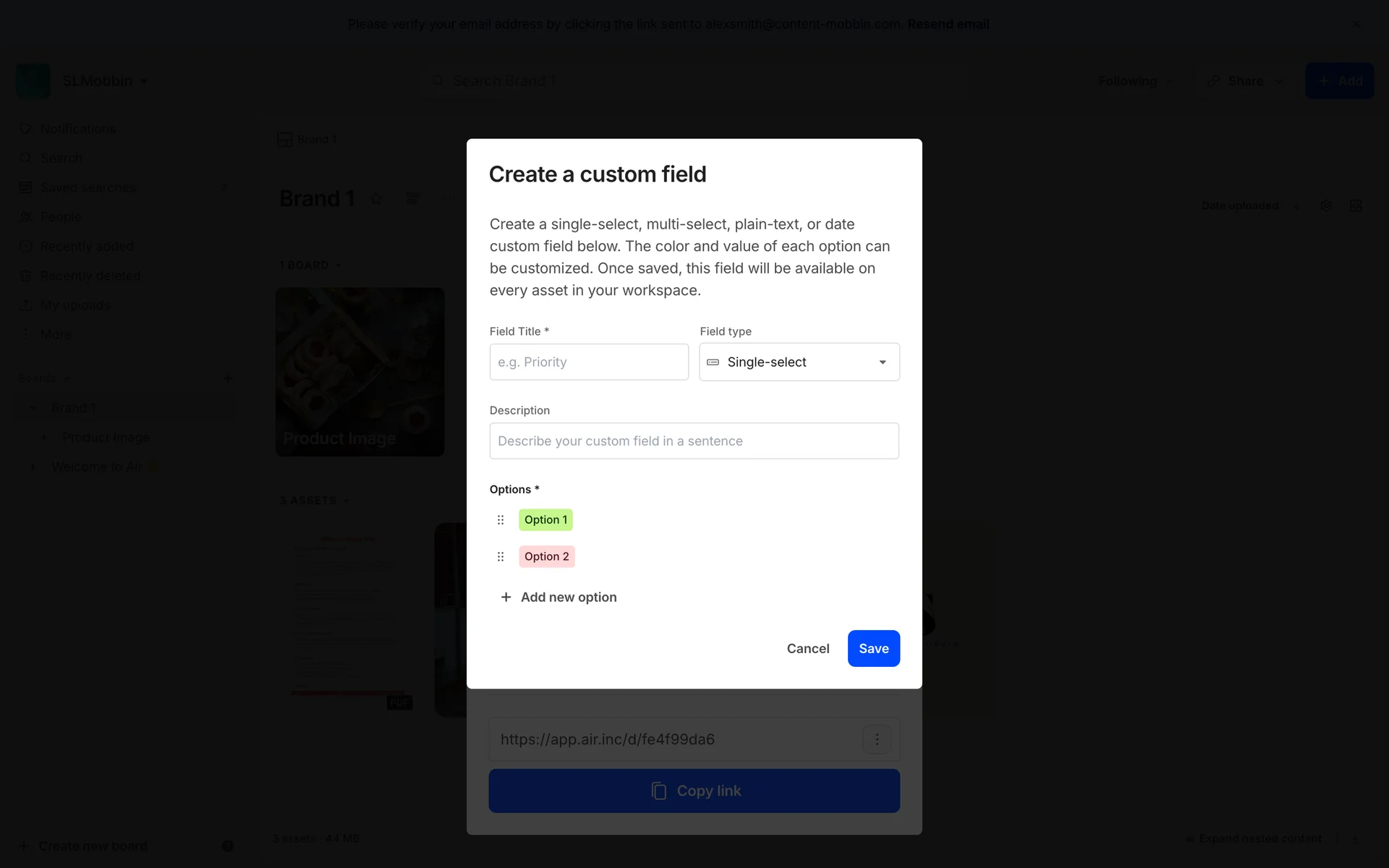This screenshot has width=1389, height=868.
Task: Click drag handle icon beside Option 1
Action: [500, 520]
